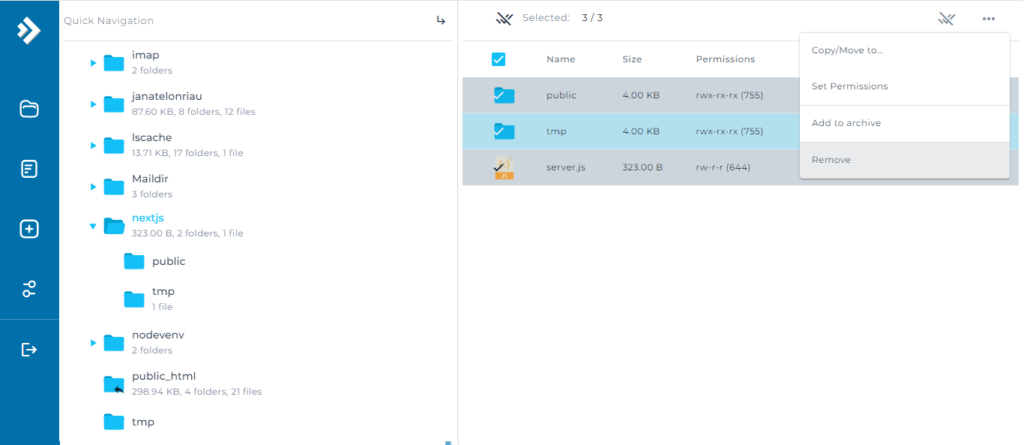This screenshot has width=1024, height=445.
Task: Click the public name in the file table
Action: 562,95
